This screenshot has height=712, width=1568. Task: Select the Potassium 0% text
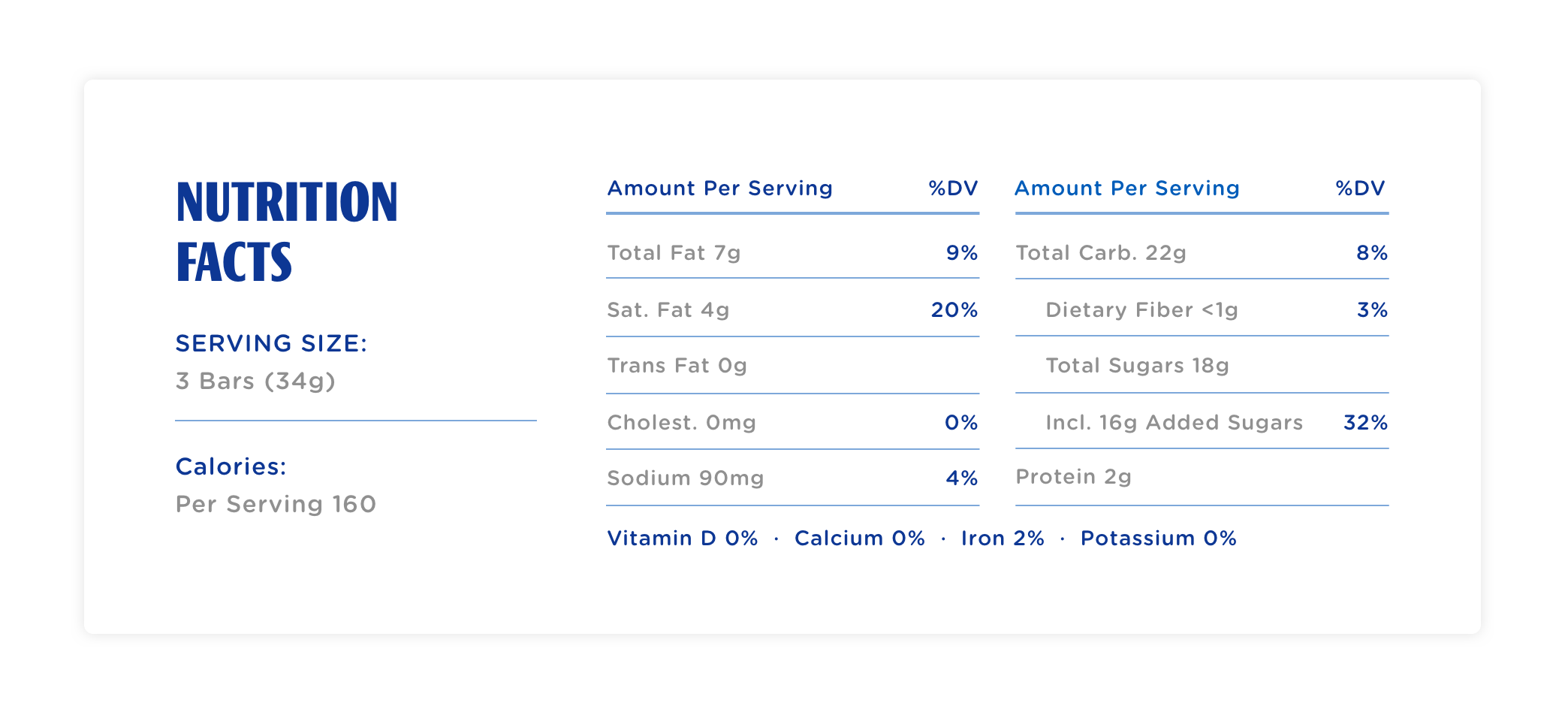coord(1158,539)
